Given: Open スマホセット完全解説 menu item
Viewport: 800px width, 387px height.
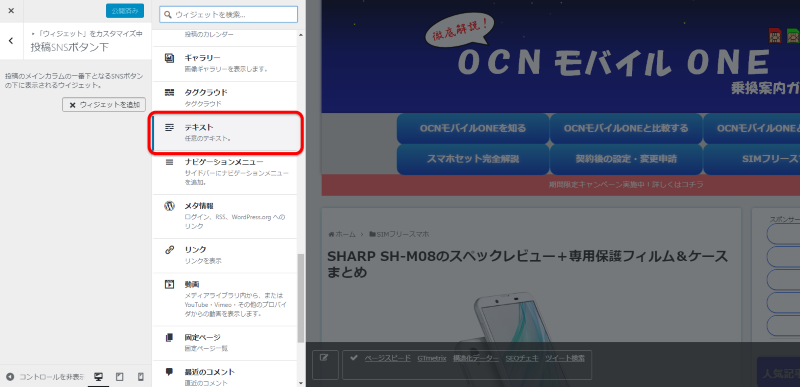Looking at the screenshot, I should (x=473, y=159).
